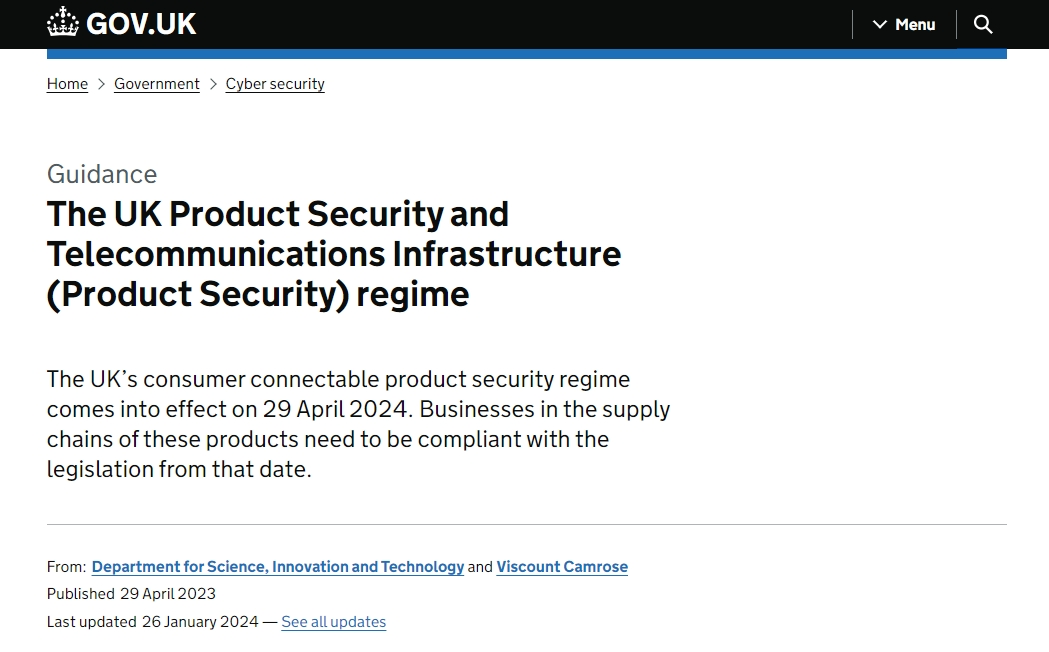Image resolution: width=1049 pixels, height=652 pixels.
Task: Click the blue bar beneath the header
Action: (526, 54)
